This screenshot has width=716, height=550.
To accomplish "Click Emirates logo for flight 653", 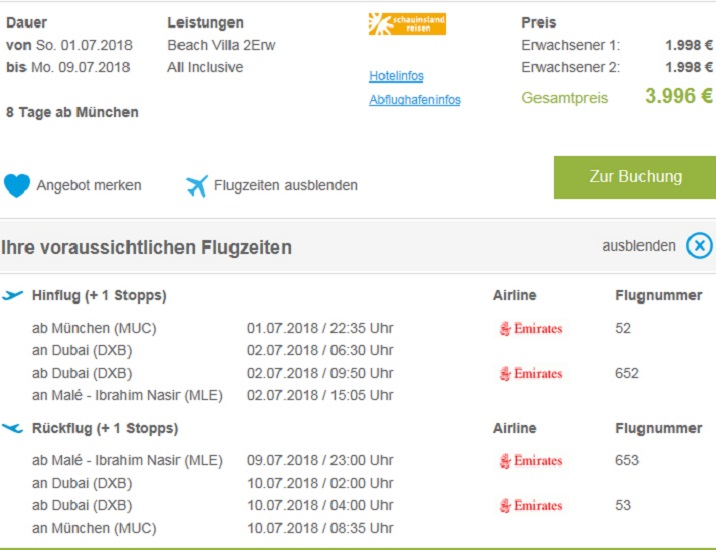I will (x=531, y=461).
